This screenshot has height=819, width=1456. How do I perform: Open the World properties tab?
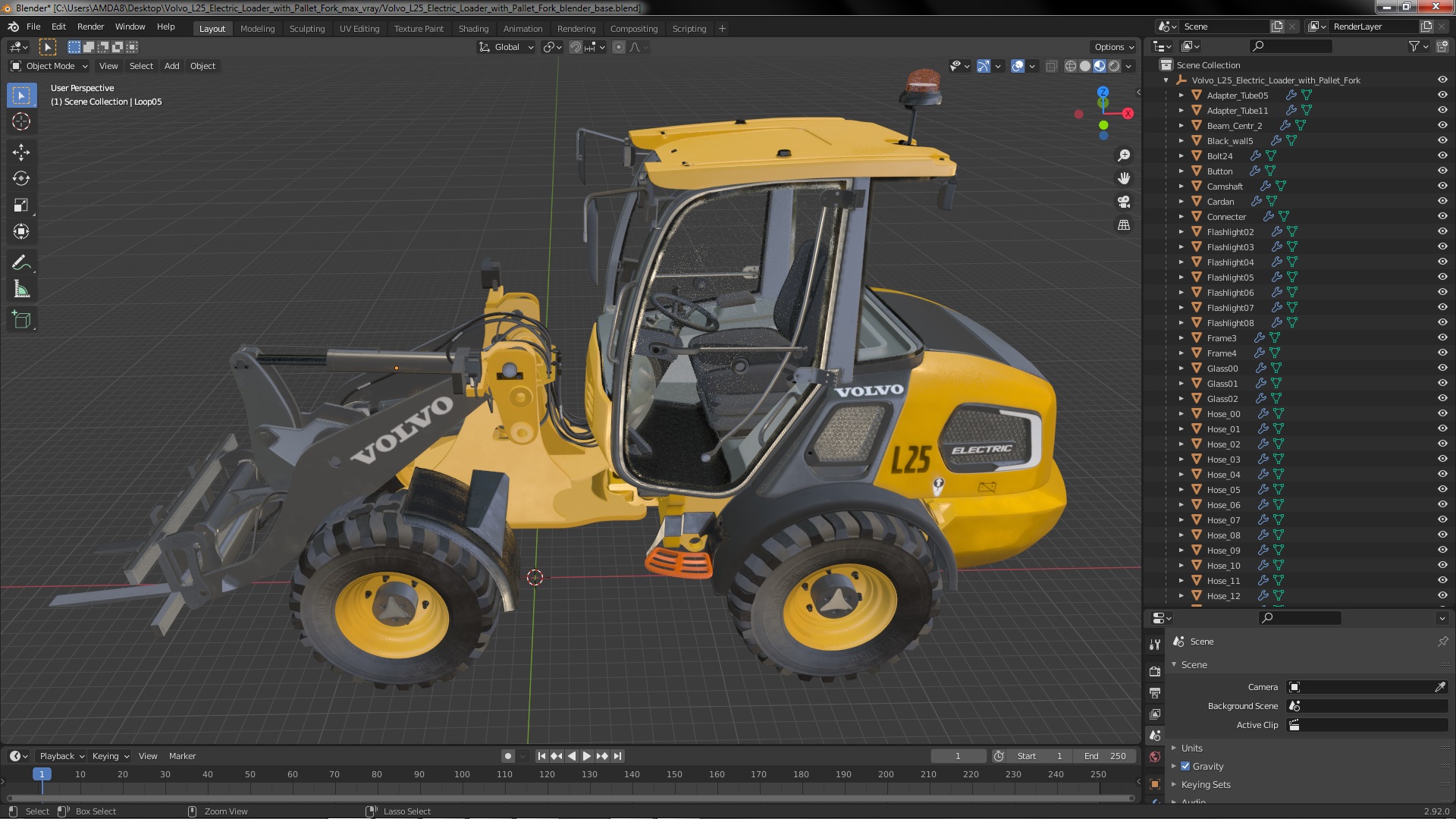[1155, 756]
